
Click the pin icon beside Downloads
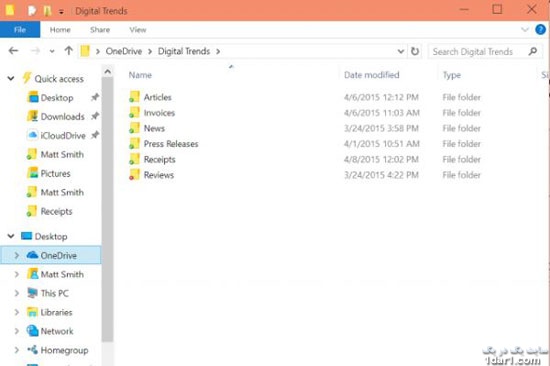click(95, 116)
